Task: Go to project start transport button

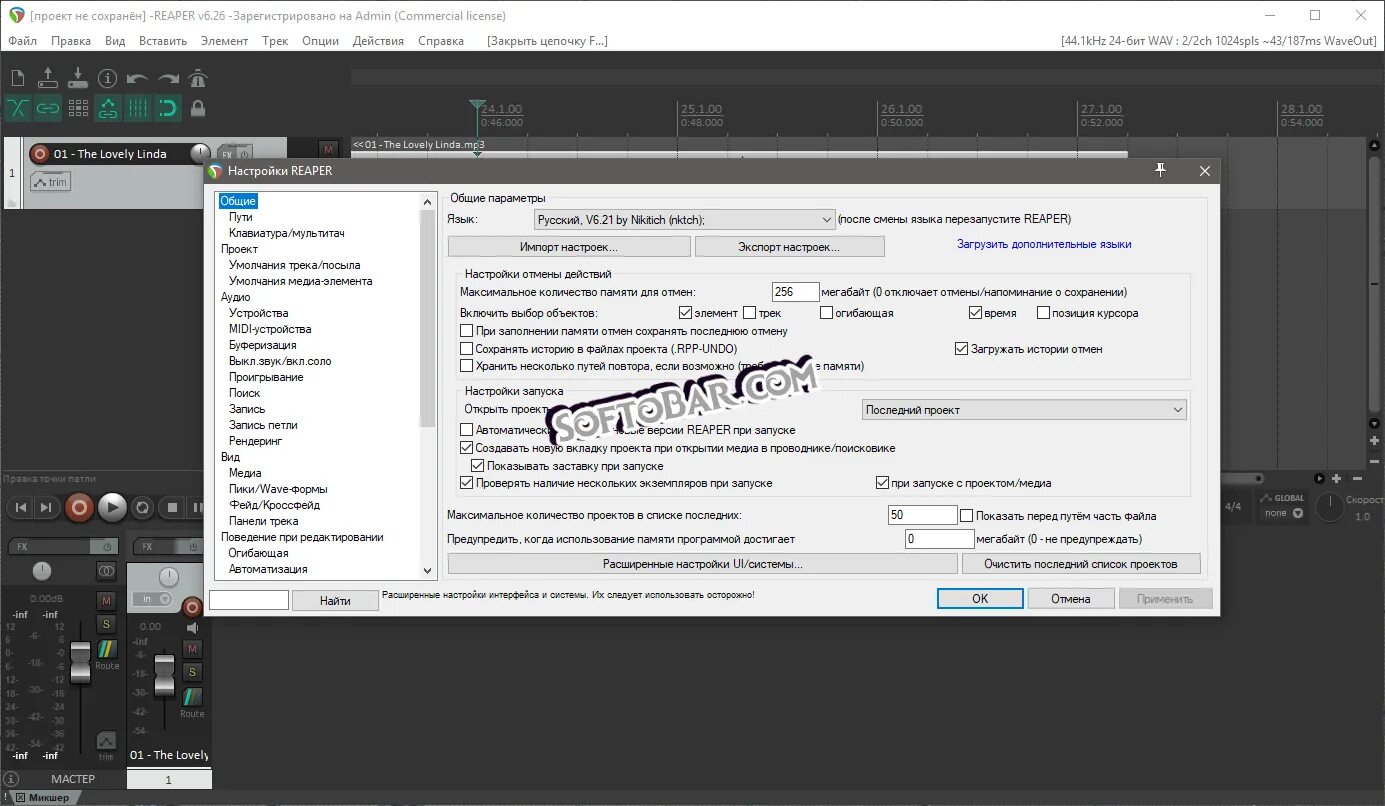Action: 20,508
